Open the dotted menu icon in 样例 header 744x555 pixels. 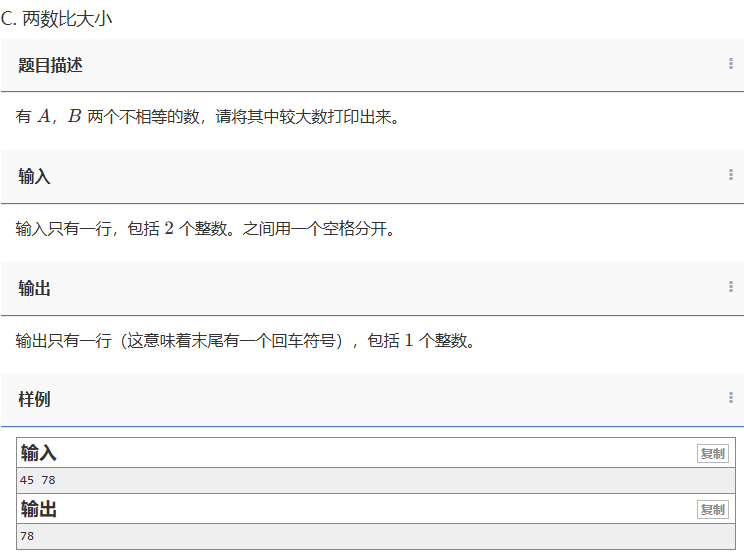click(x=731, y=398)
